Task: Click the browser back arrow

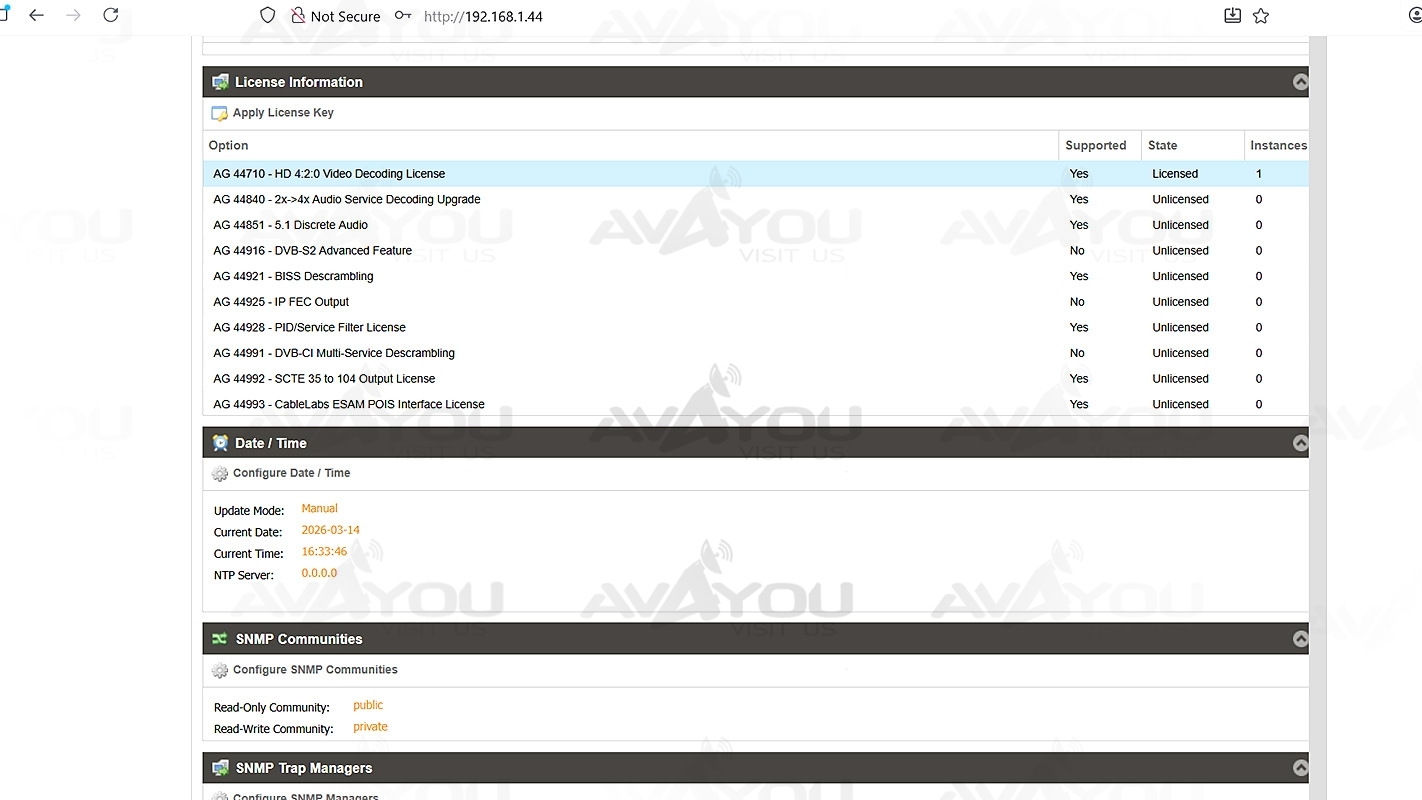Action: (37, 16)
